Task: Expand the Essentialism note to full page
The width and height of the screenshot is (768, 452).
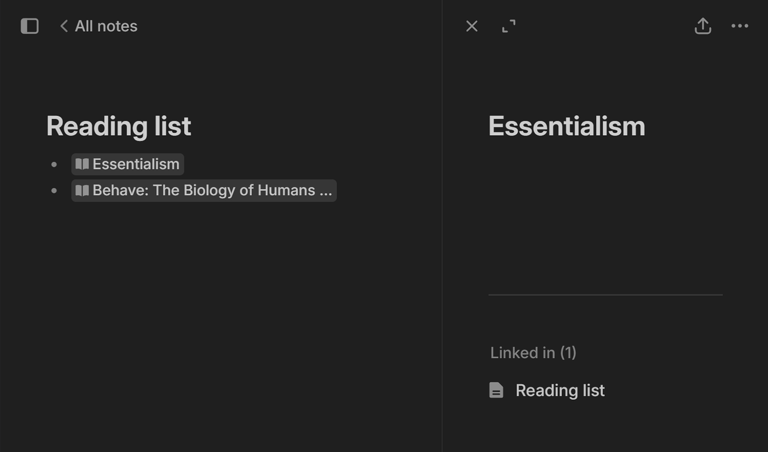Action: (x=509, y=26)
